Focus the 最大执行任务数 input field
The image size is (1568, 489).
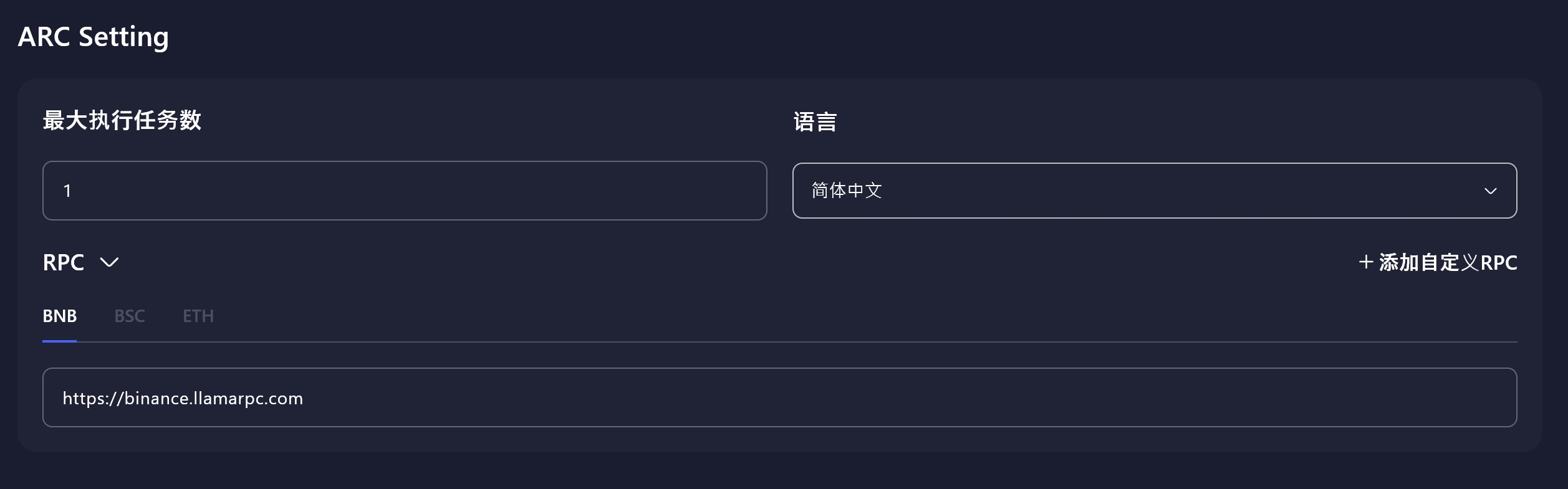(x=404, y=191)
